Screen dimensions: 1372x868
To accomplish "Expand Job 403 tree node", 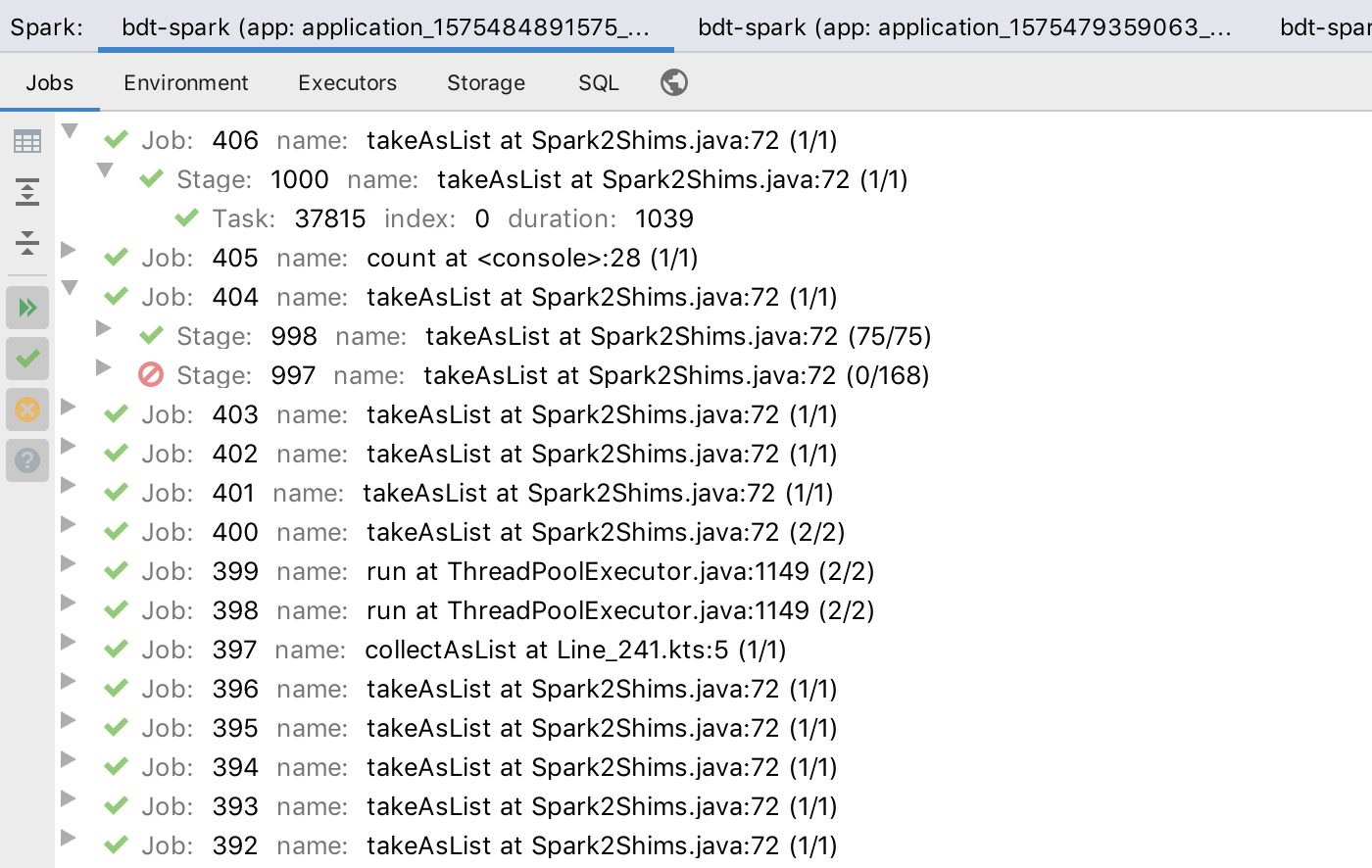I will coord(69,406).
